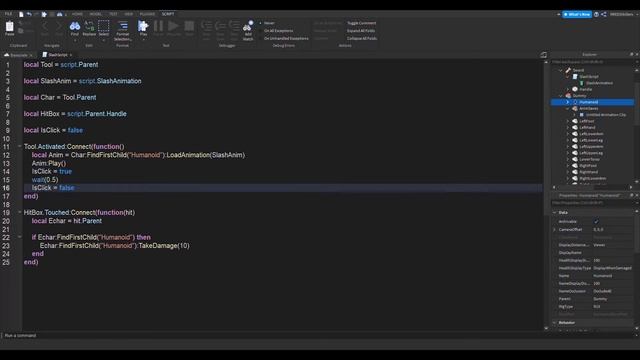
Task: Click the Stop square control
Action: click(x=189, y=26)
